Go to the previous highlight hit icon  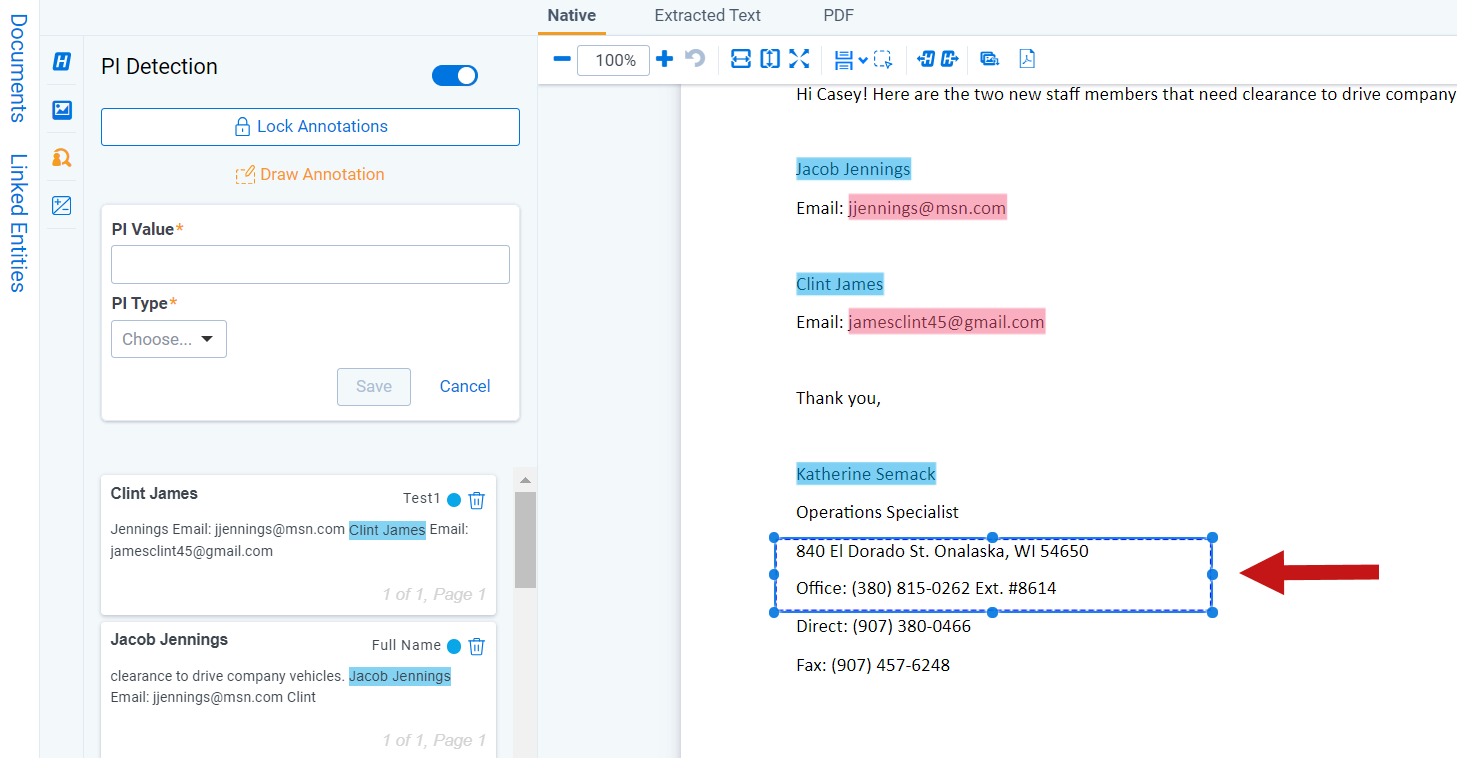point(926,59)
